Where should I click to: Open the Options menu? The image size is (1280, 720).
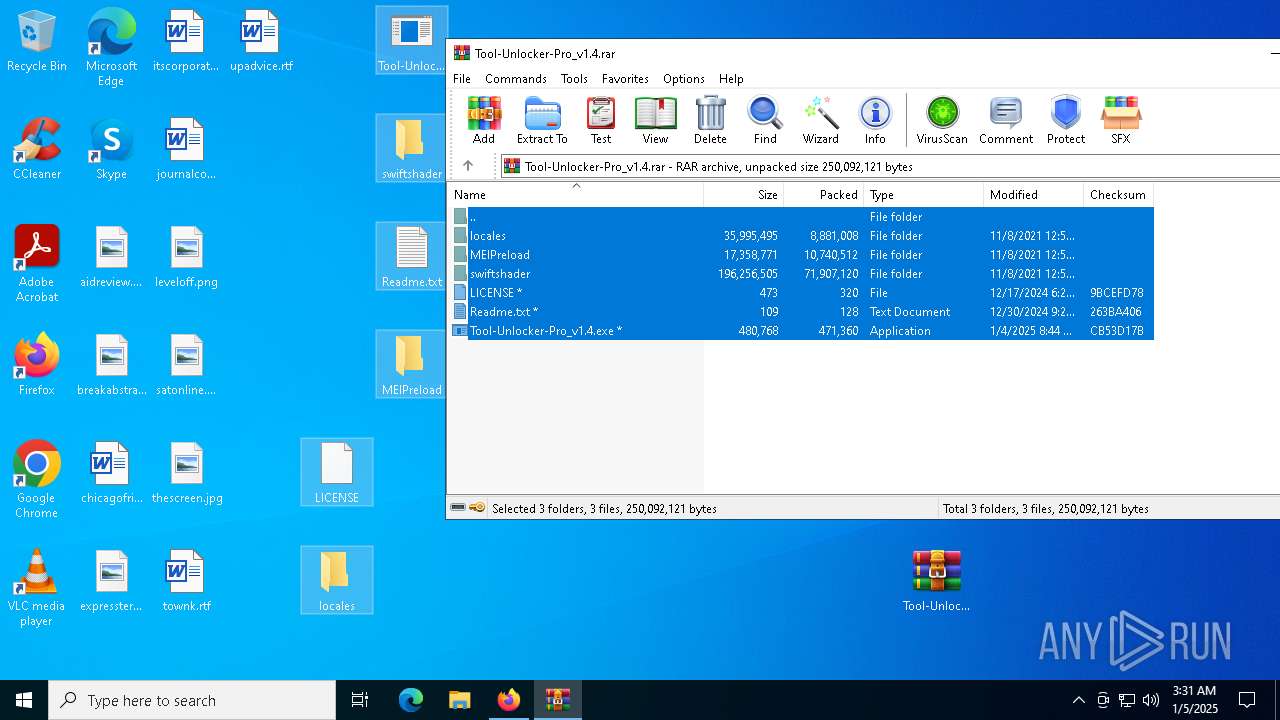(x=684, y=79)
